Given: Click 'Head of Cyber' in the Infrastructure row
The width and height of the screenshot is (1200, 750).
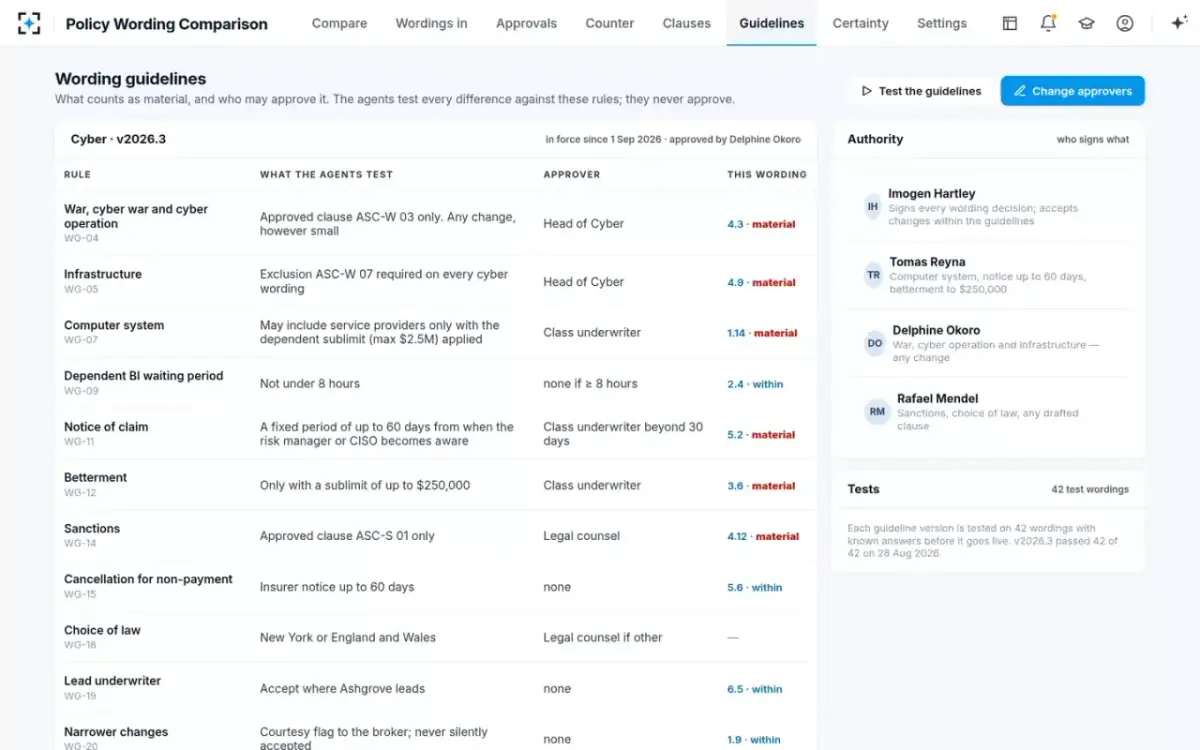Looking at the screenshot, I should [x=583, y=282].
